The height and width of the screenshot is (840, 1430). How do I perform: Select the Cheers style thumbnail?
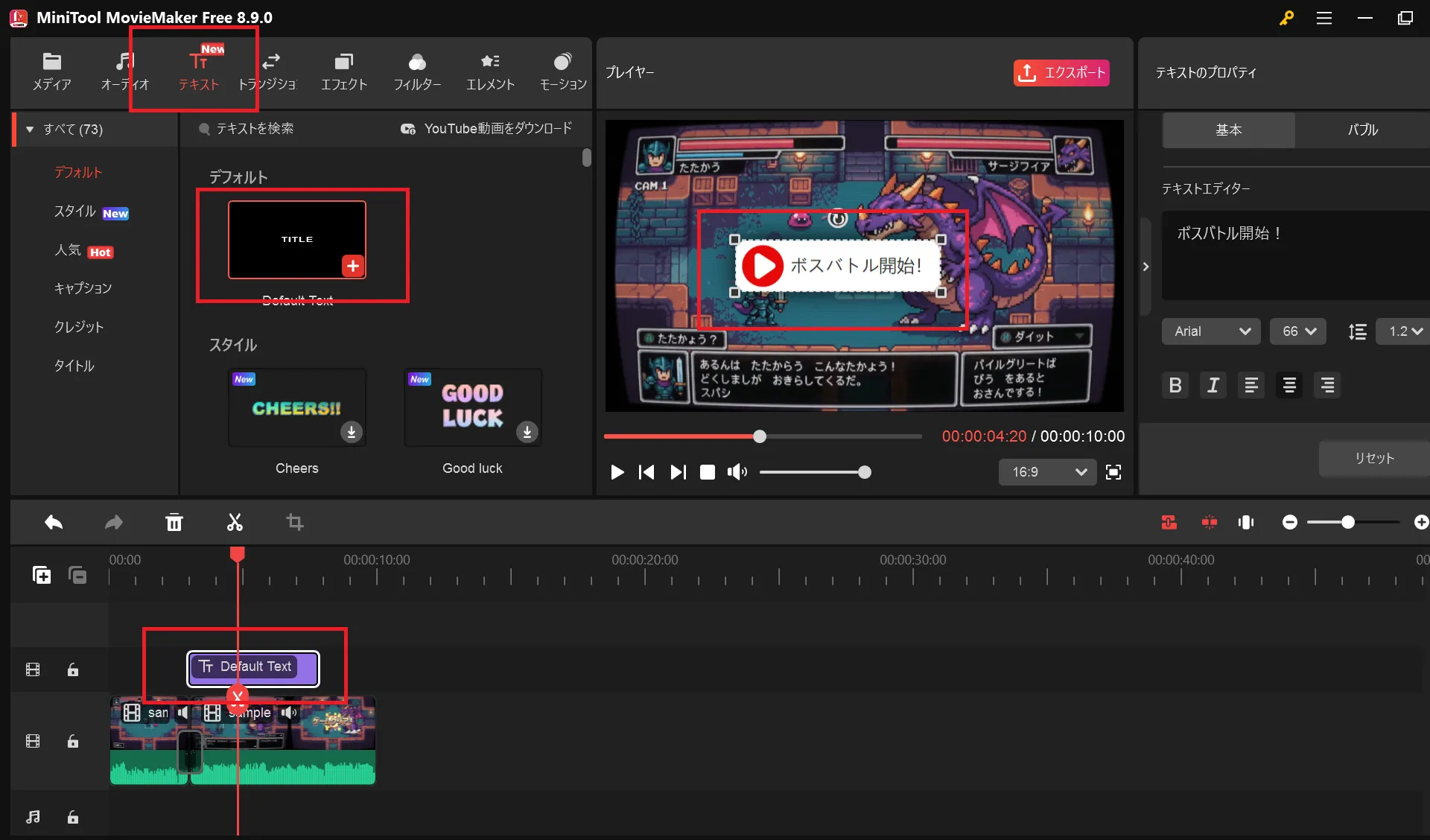pyautogui.click(x=297, y=407)
